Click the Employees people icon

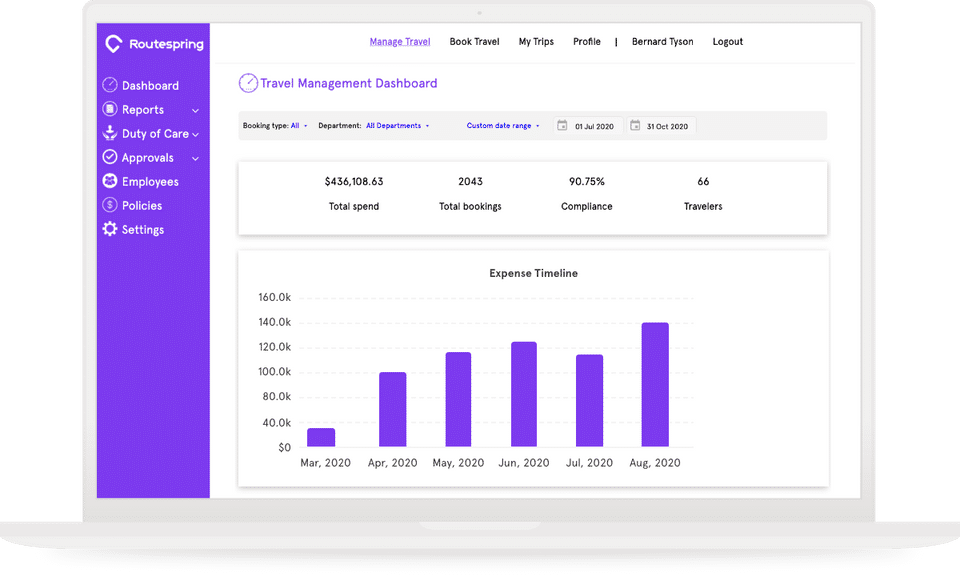click(110, 181)
